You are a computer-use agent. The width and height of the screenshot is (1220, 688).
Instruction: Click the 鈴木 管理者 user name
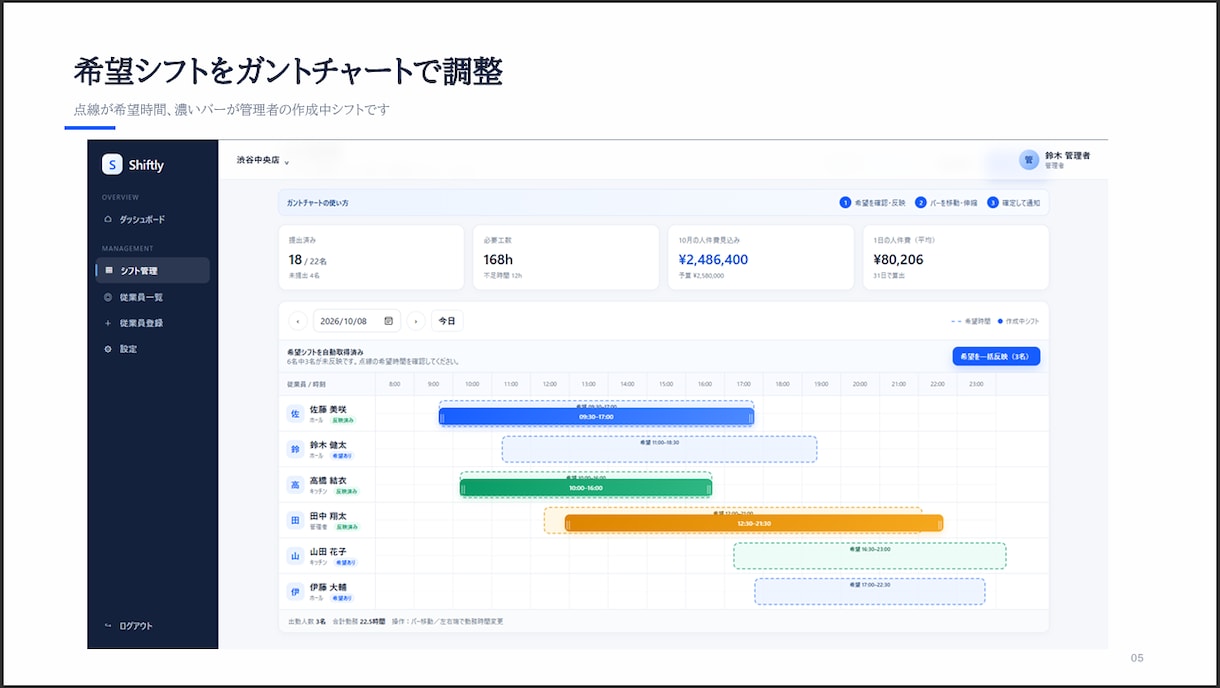(x=1067, y=156)
